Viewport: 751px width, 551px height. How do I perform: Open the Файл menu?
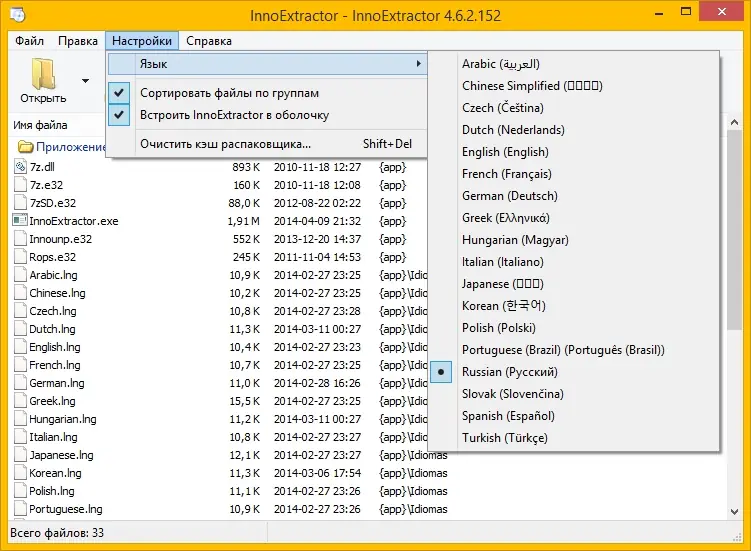click(29, 41)
